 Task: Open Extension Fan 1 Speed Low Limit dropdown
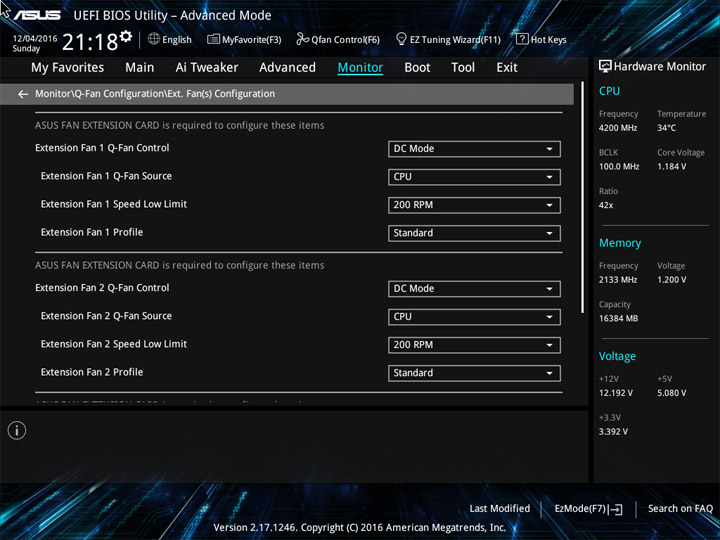(x=474, y=205)
